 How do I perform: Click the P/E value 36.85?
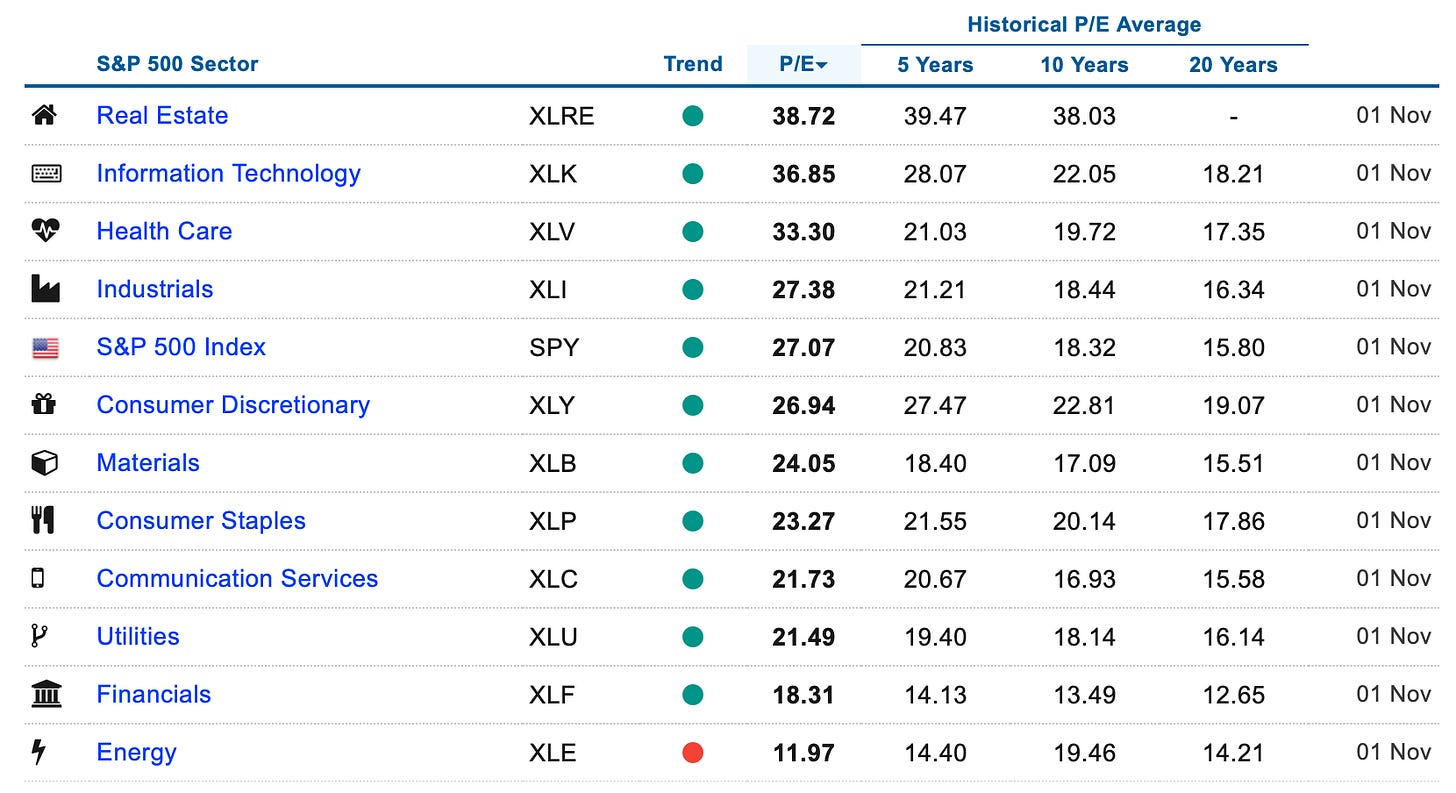click(x=803, y=174)
